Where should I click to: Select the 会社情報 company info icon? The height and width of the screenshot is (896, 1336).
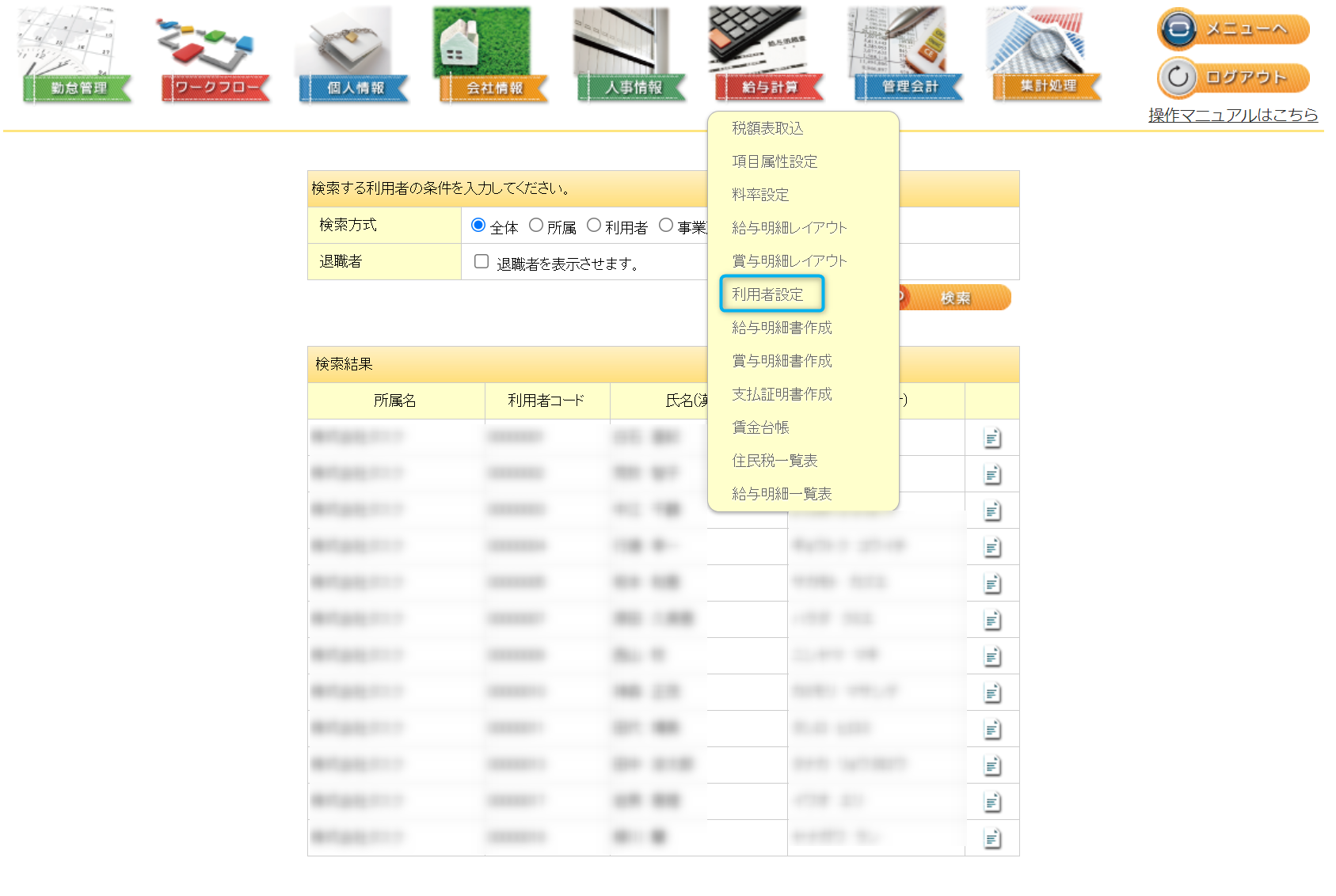[x=493, y=57]
